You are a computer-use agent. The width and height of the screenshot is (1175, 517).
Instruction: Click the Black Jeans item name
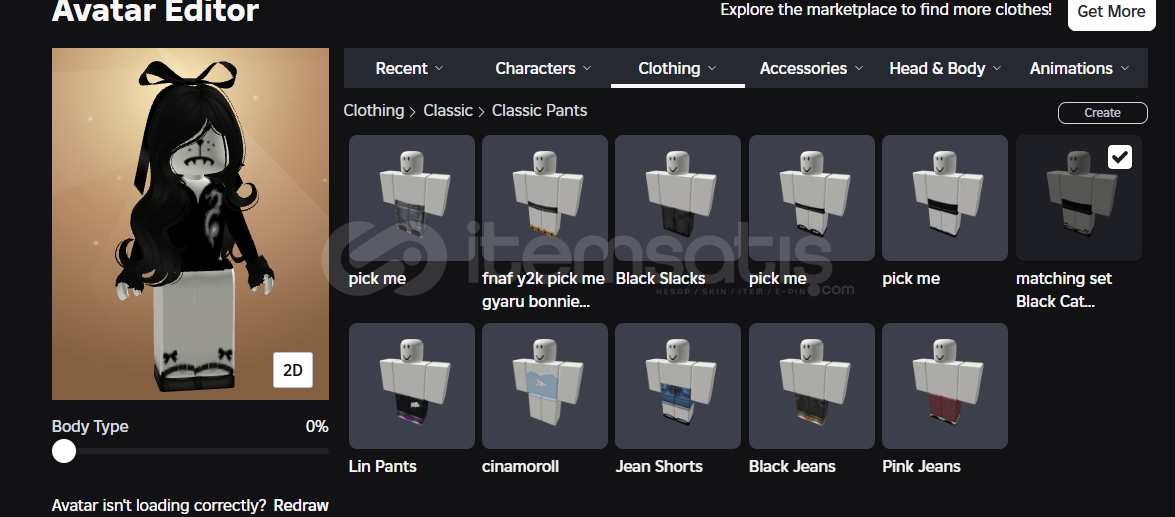coord(792,466)
